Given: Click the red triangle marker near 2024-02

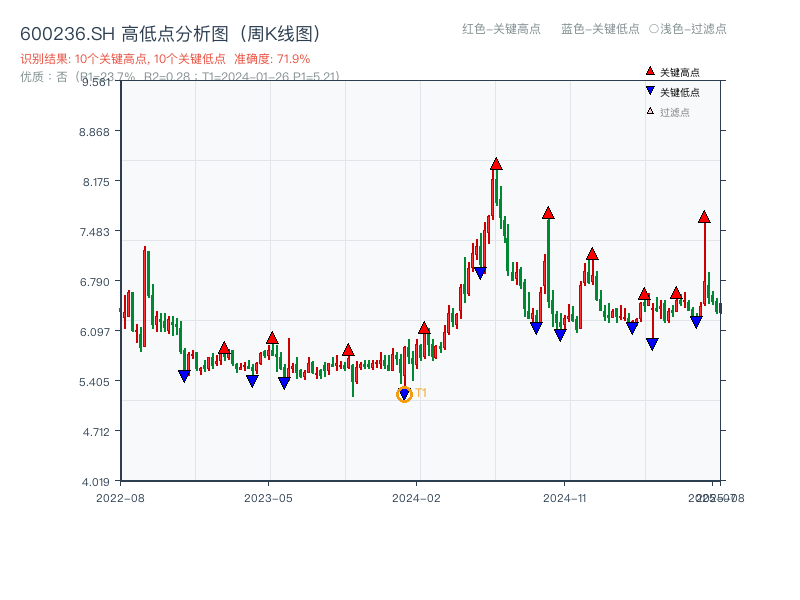Looking at the screenshot, I should [426, 325].
